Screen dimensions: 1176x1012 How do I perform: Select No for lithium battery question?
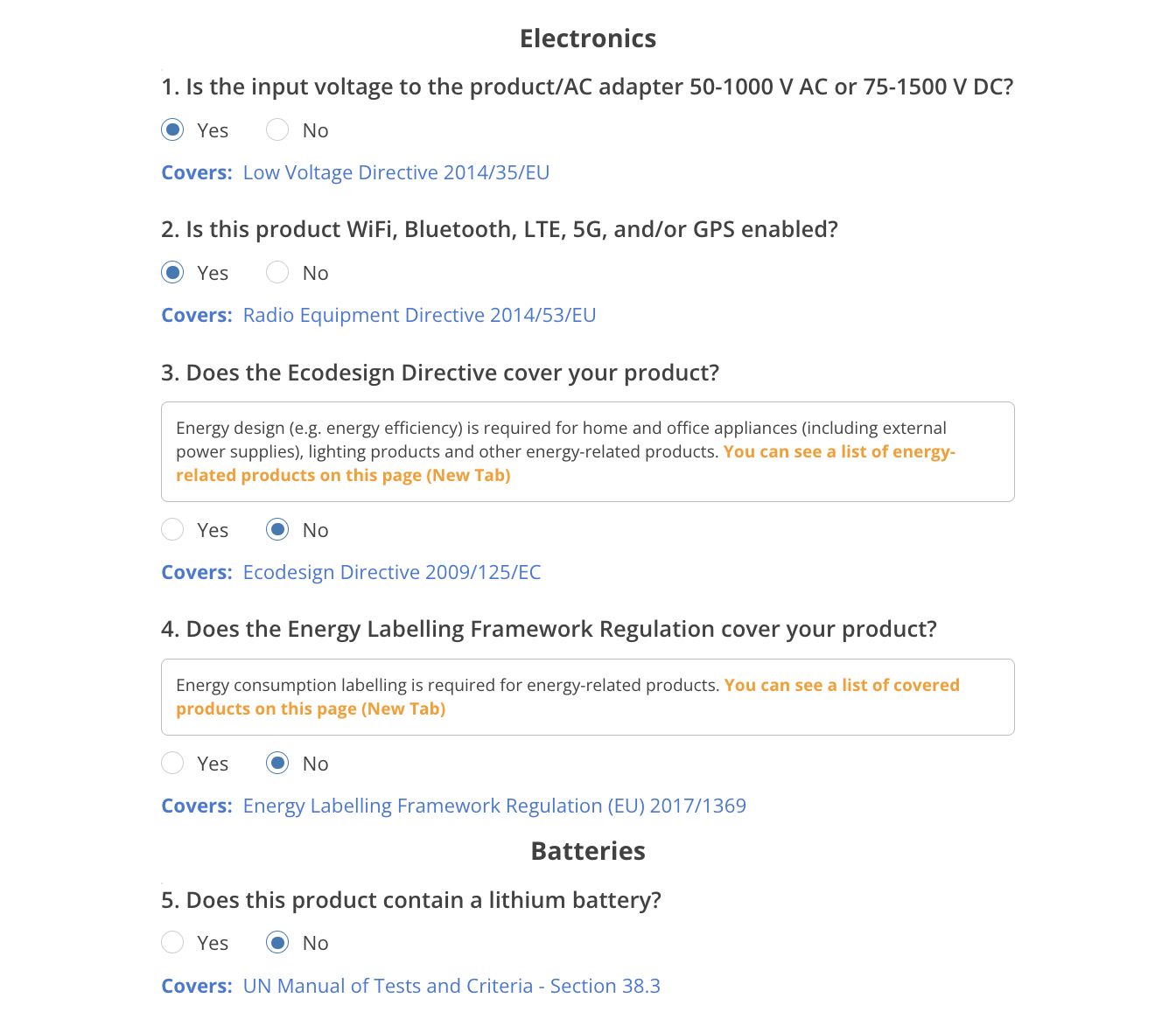(x=277, y=943)
